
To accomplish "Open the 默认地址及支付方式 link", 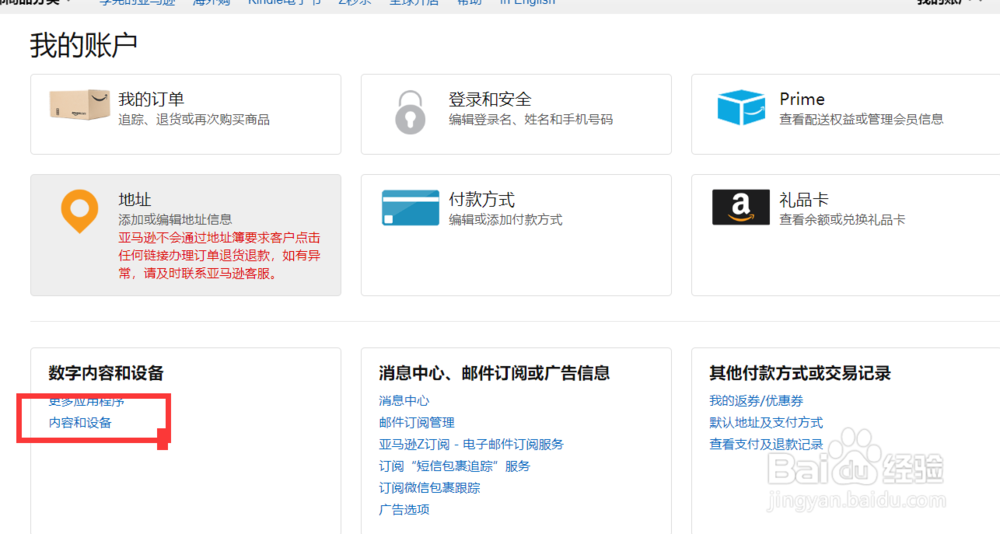I will 766,422.
